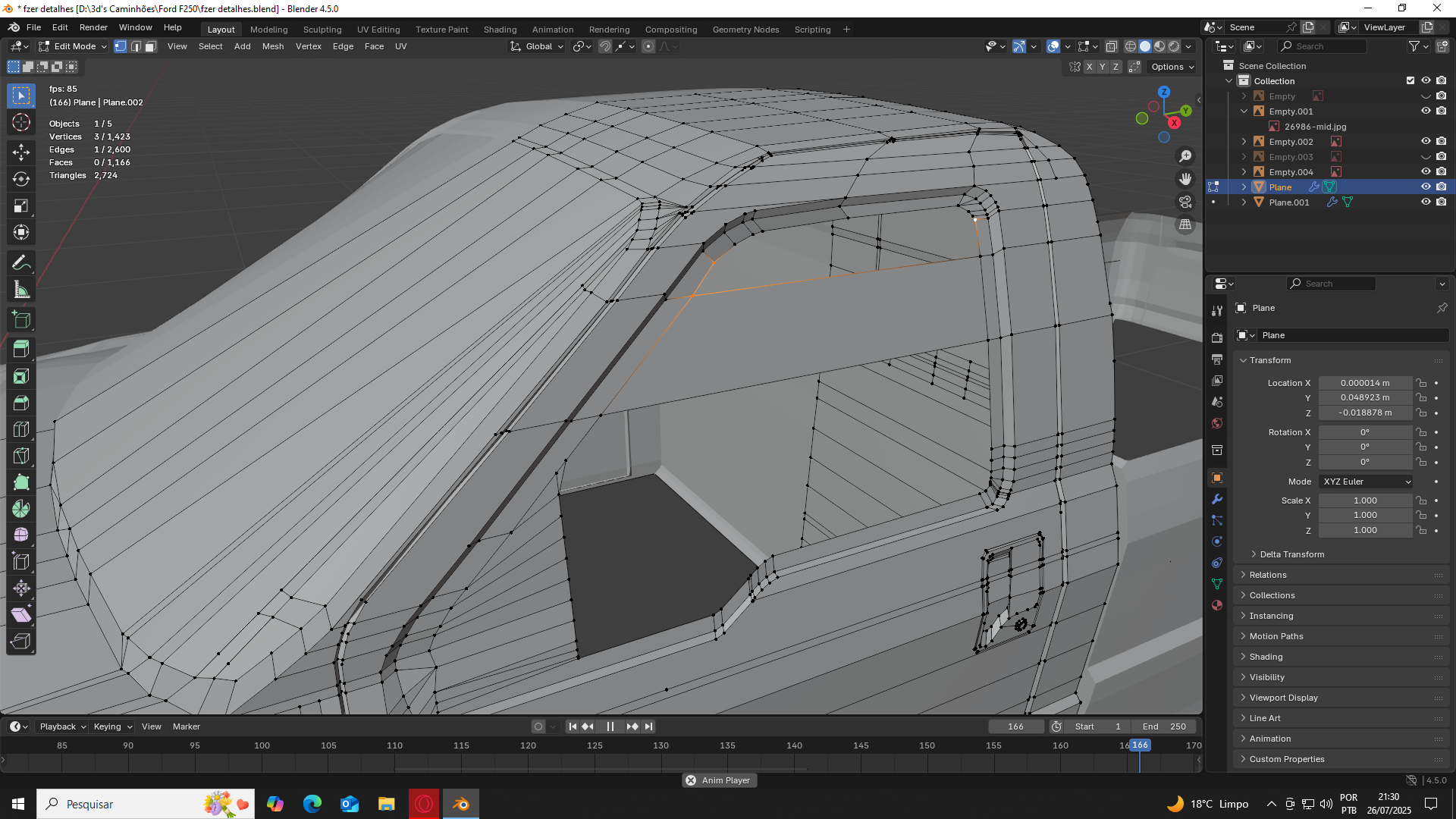Open the Mesh menu
1456x819 pixels.
coord(273,46)
